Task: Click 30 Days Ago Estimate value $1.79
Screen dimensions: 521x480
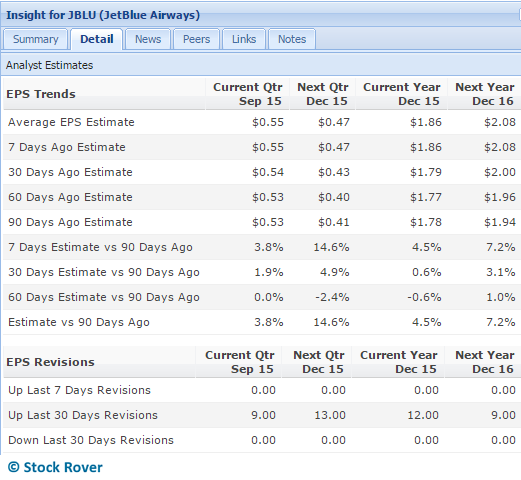Action: coord(426,172)
